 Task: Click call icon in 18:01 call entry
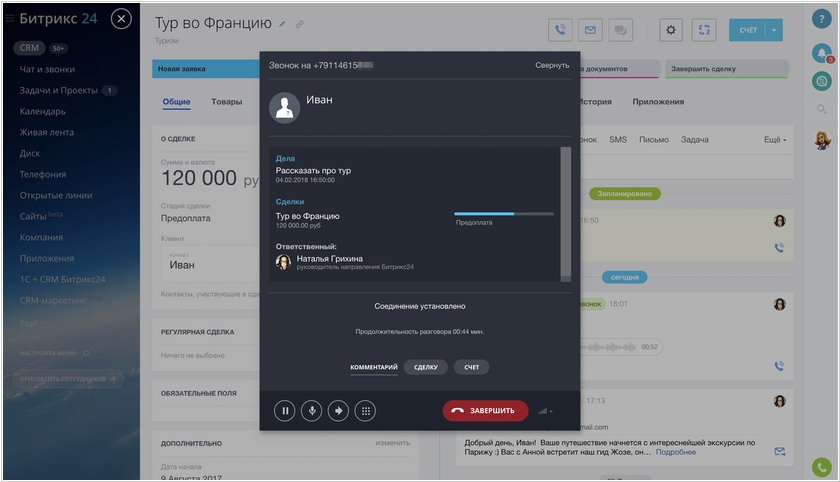[779, 366]
